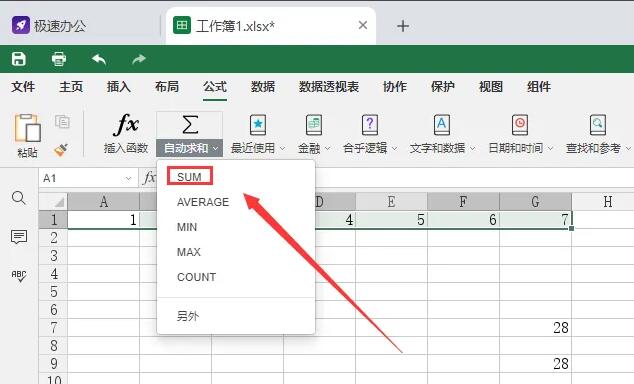Expand the 自动求和 dropdown arrow

point(216,149)
